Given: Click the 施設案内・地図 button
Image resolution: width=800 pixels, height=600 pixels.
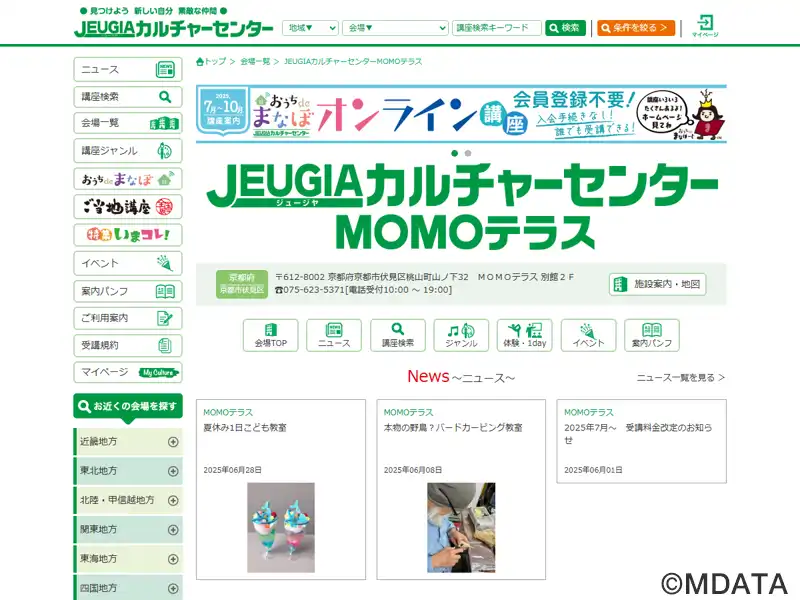Looking at the screenshot, I should pos(657,284).
